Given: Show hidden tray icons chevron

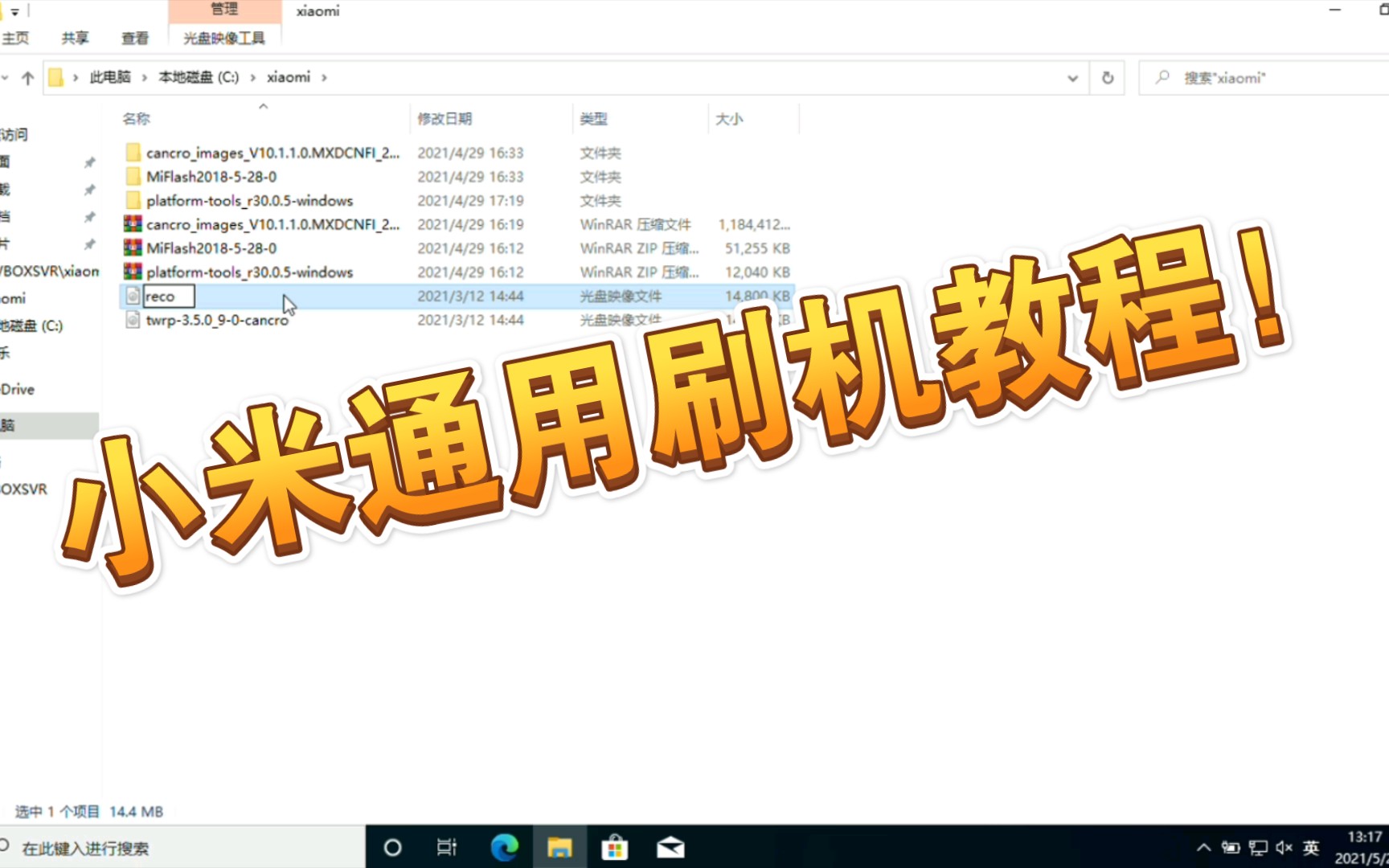Looking at the screenshot, I should 1203,848.
